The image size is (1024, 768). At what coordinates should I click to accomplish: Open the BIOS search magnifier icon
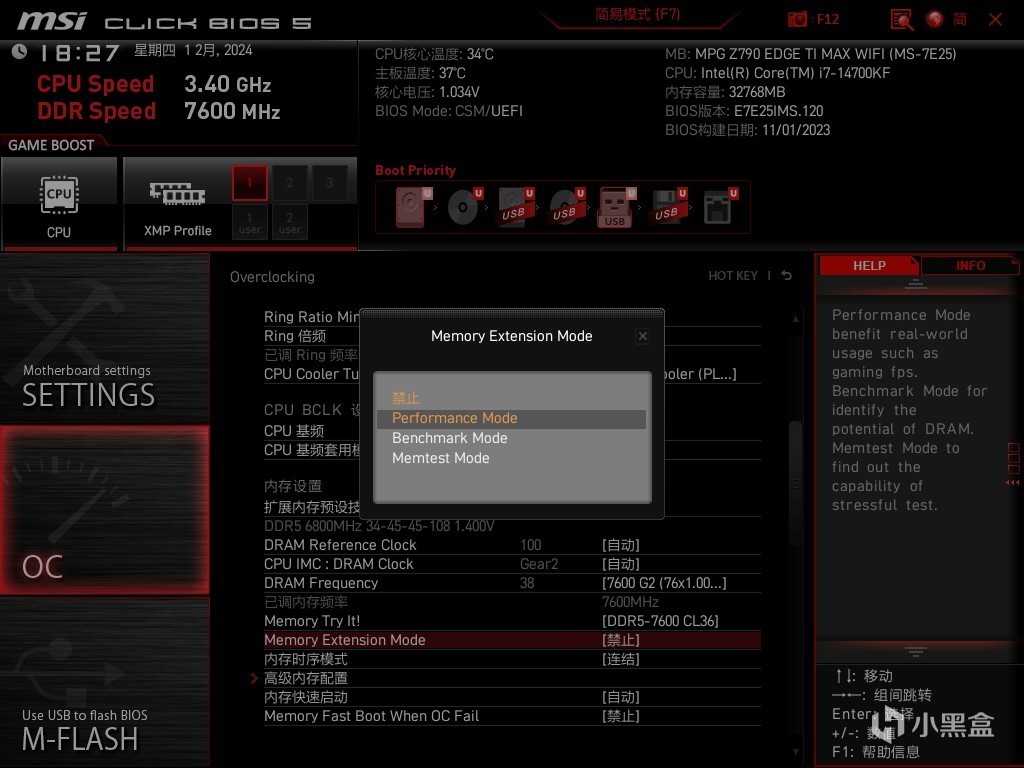(x=902, y=20)
